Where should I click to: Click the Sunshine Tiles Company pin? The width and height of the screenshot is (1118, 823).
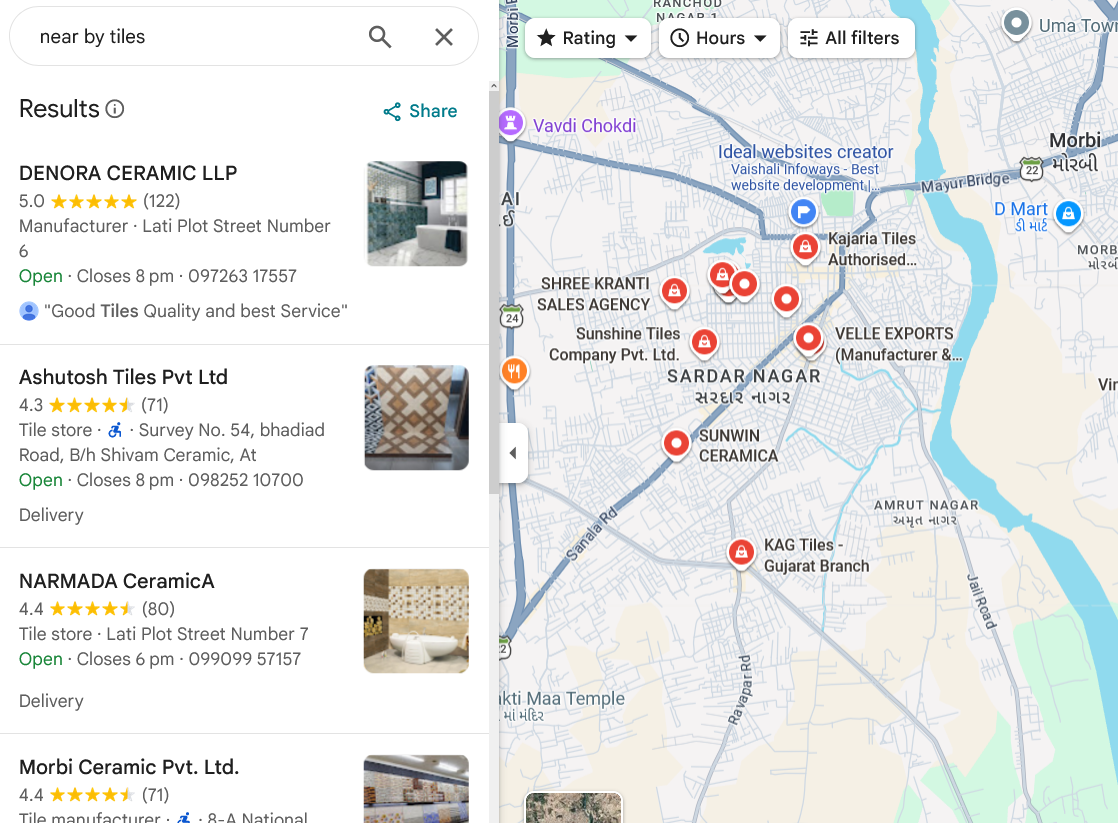click(704, 342)
